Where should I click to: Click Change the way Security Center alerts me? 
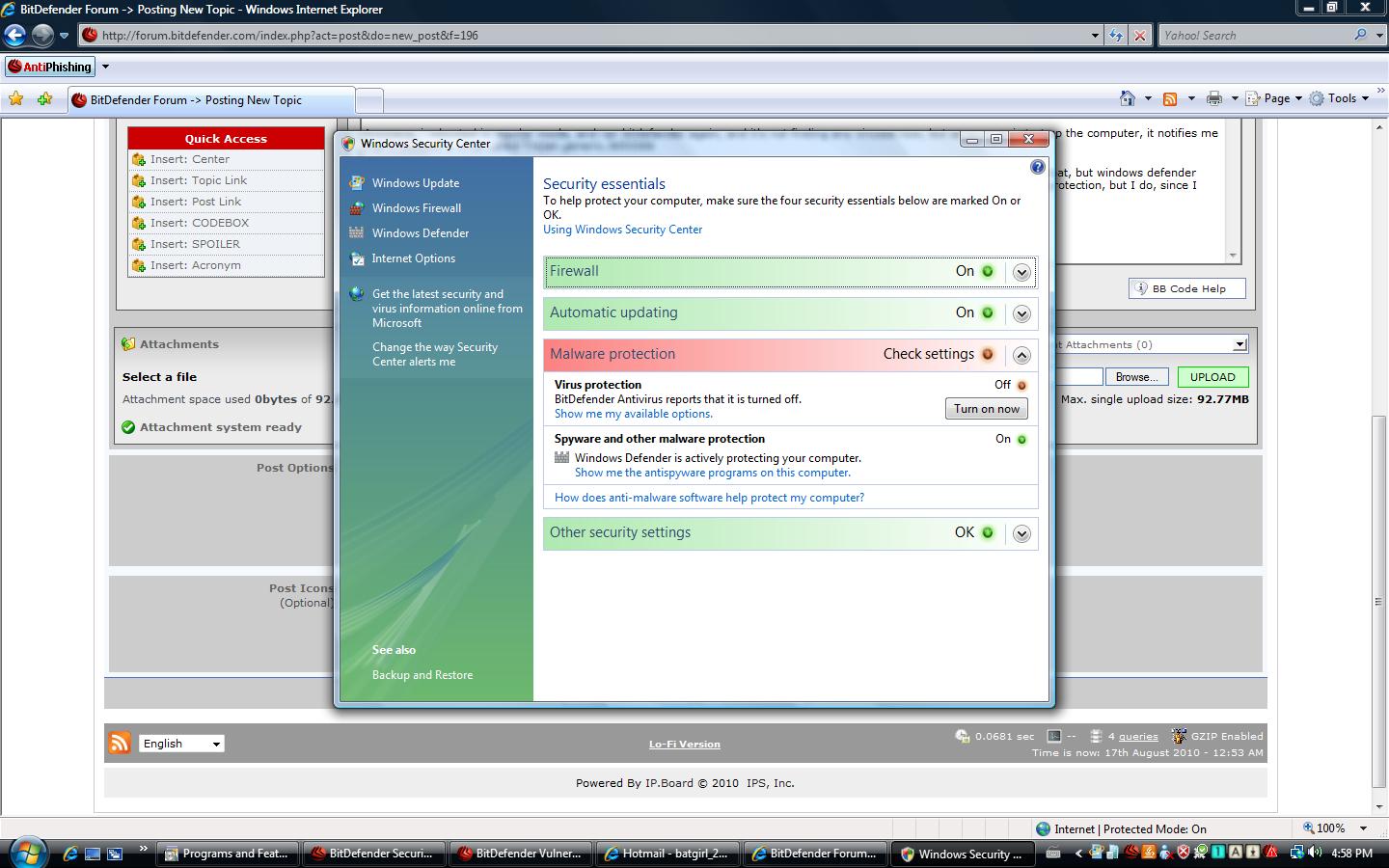[435, 354]
